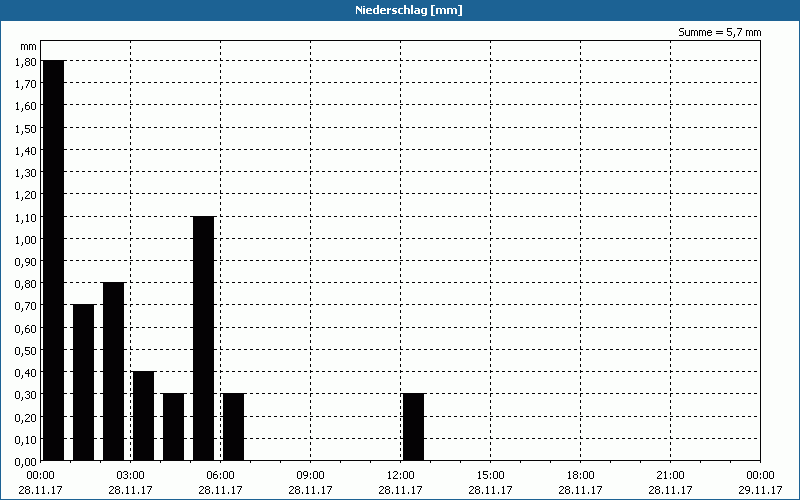
Task: Click the 09:00 time axis label
Action: click(x=310, y=476)
